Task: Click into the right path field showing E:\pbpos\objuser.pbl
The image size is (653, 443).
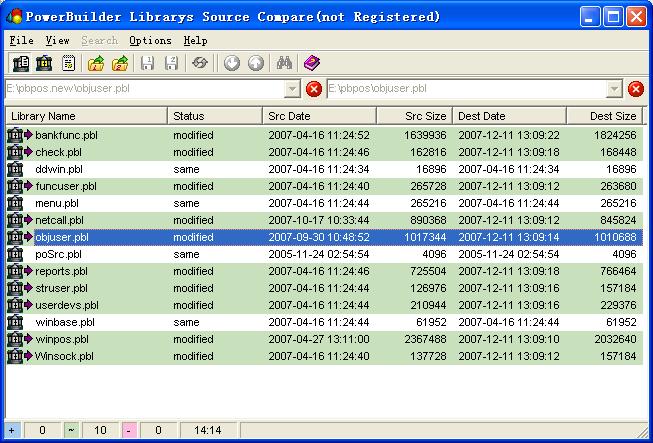Action: pos(464,89)
